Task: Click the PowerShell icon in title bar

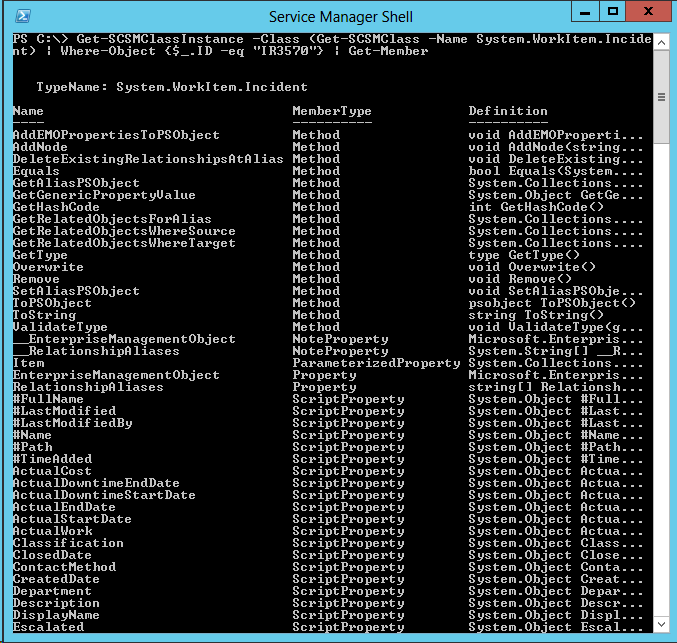Action: 22,16
